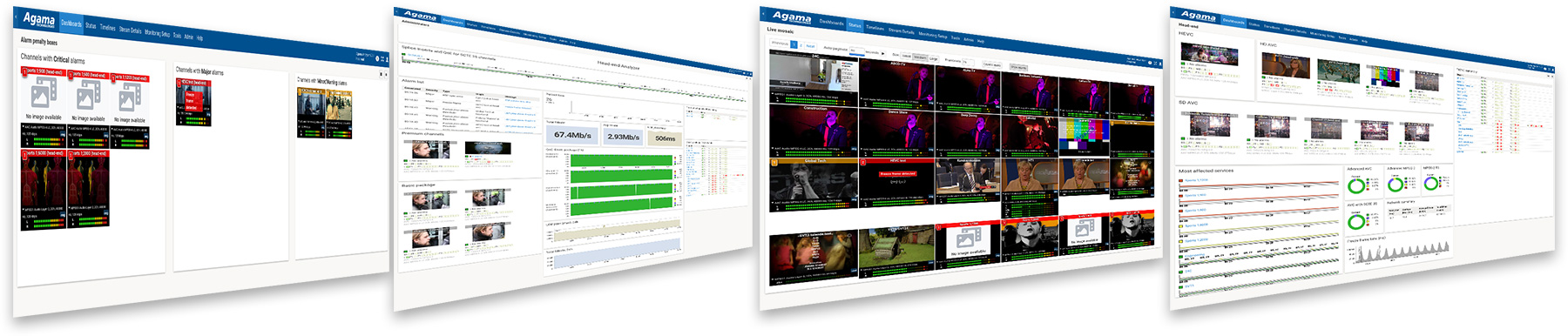The height and width of the screenshot is (336, 1568).
Task: Click the autopaginate seconds input field
Action: 857,50
